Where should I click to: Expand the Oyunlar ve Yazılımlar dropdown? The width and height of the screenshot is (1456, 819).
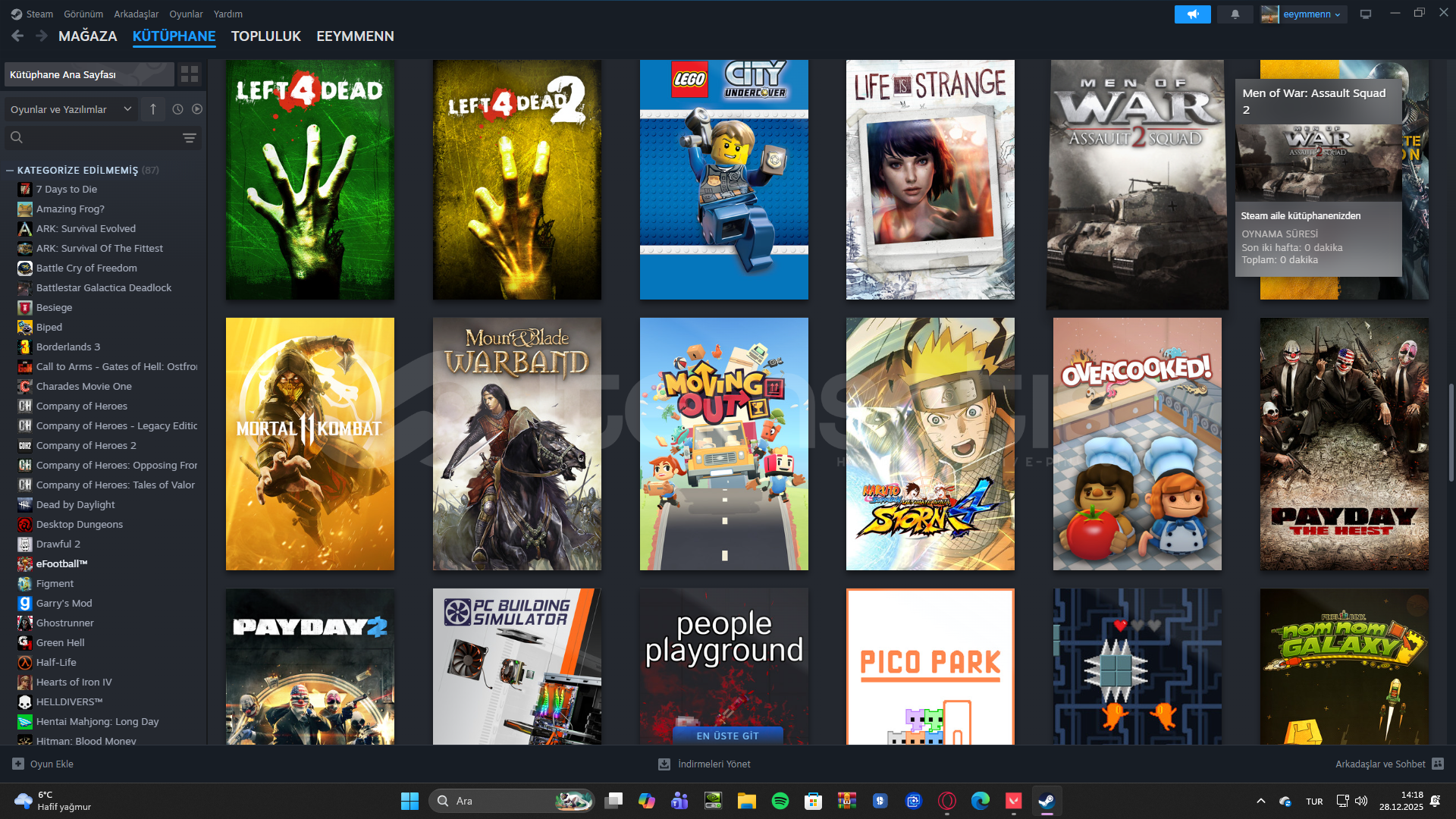(71, 109)
